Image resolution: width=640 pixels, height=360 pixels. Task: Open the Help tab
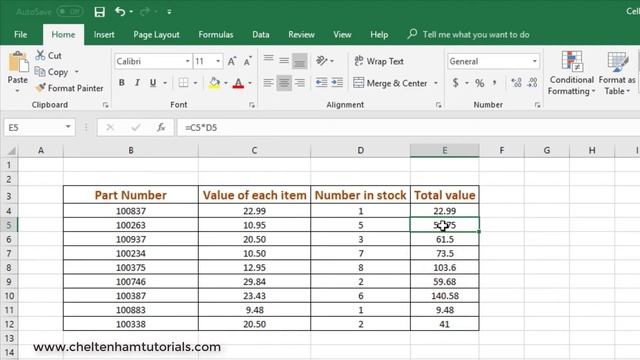379,35
